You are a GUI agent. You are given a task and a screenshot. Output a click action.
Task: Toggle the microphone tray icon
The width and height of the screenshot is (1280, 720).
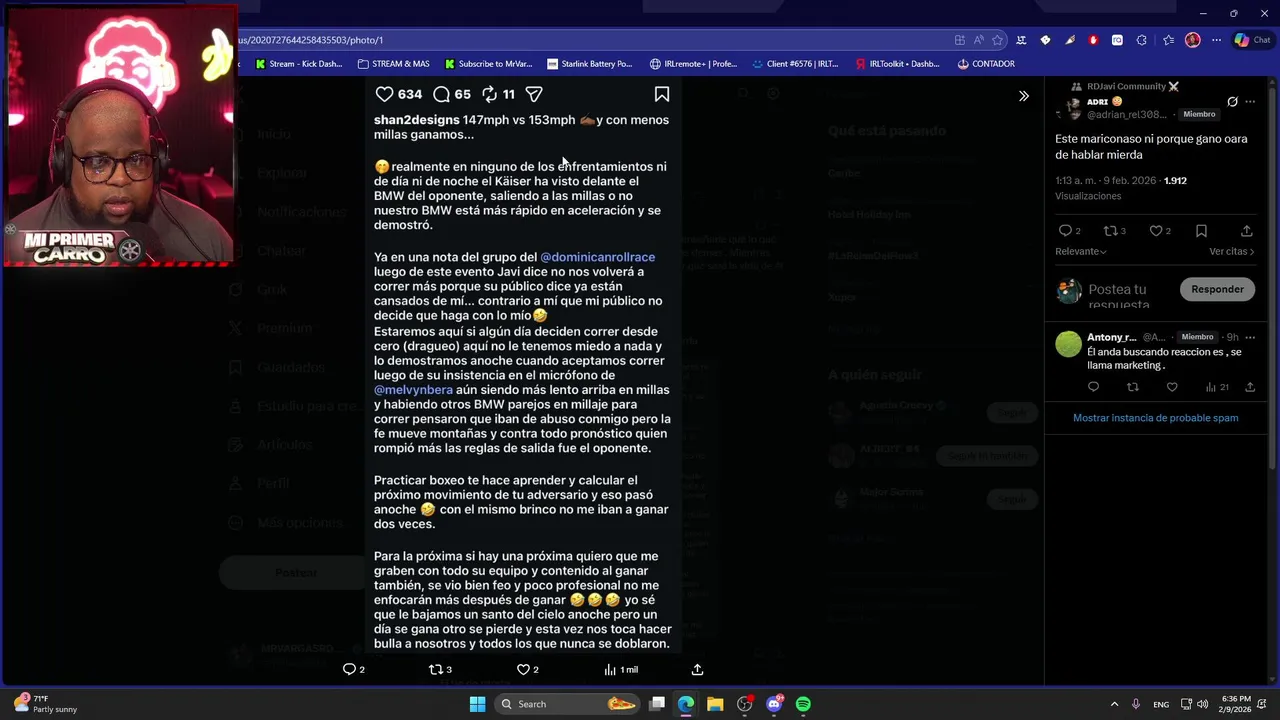click(1136, 704)
